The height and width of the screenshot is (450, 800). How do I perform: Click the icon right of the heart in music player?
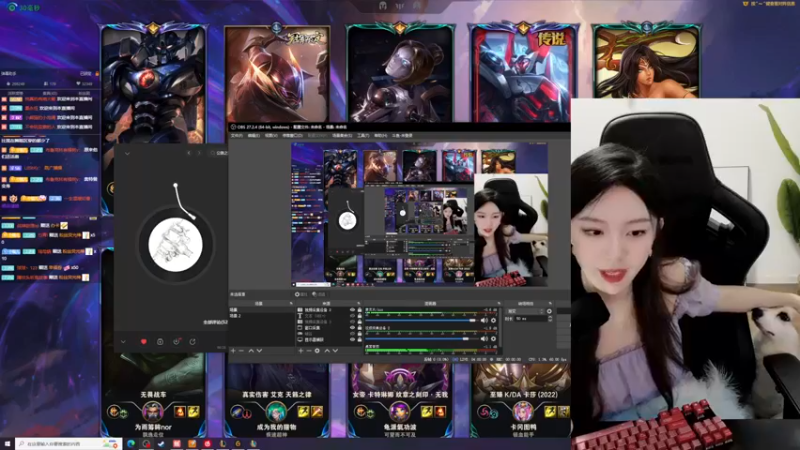pyautogui.click(x=160, y=341)
